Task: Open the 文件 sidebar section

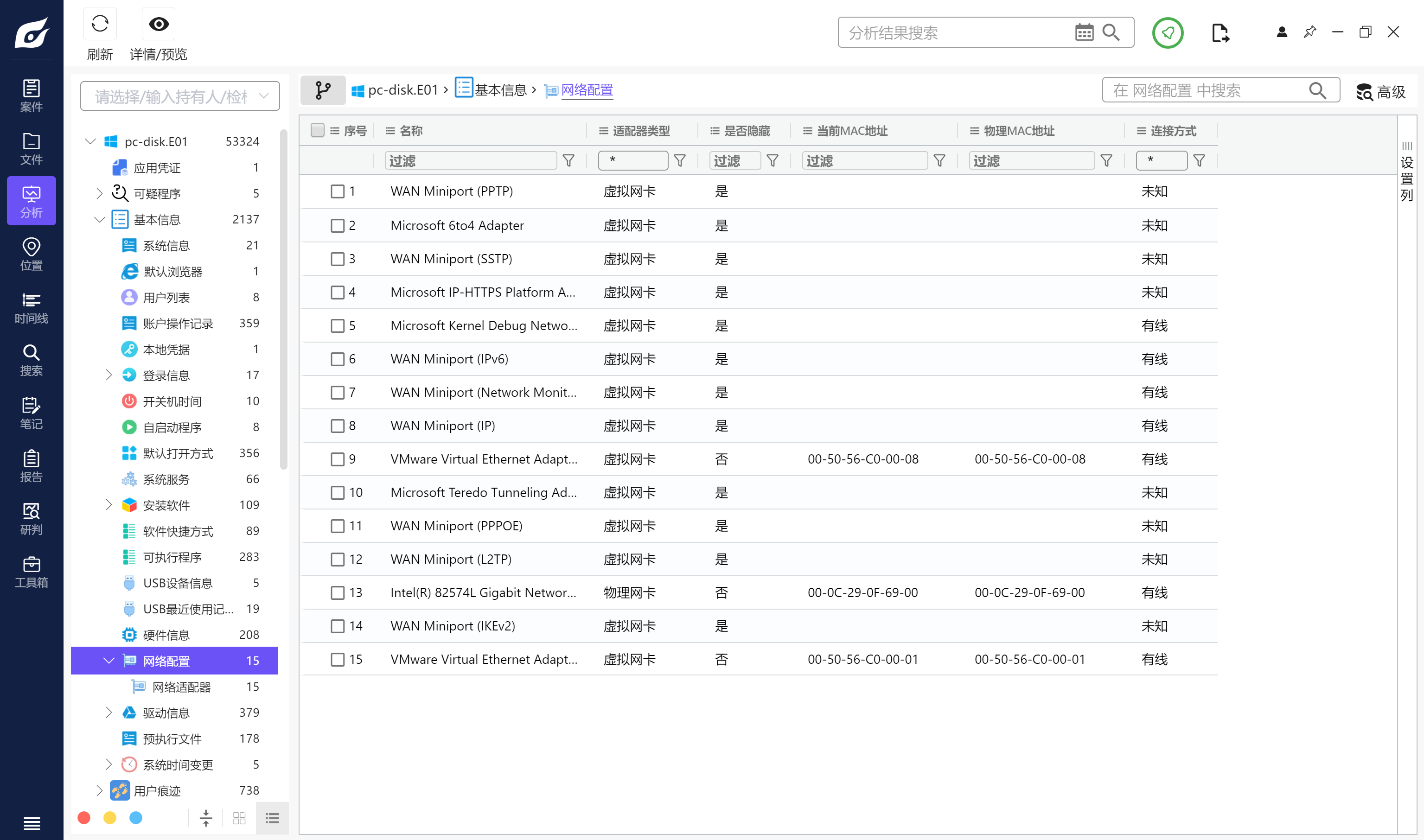Action: (x=31, y=149)
